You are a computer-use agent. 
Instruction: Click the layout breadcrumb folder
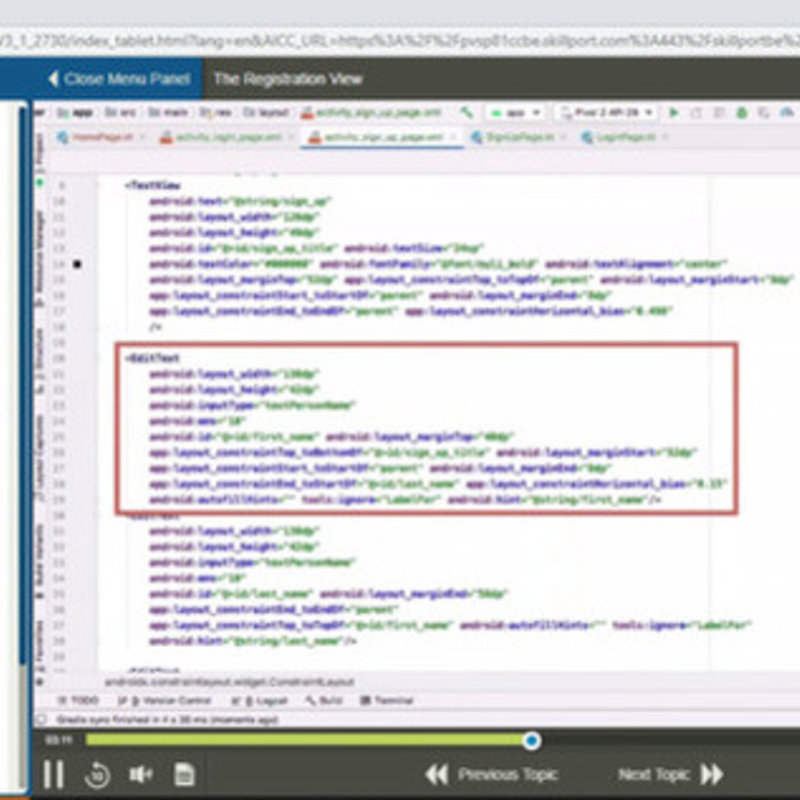265,113
